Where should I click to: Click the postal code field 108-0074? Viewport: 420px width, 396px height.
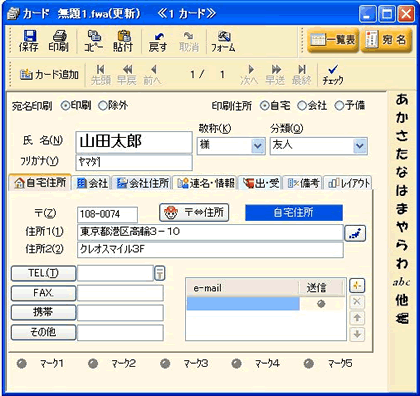pyautogui.click(x=107, y=214)
